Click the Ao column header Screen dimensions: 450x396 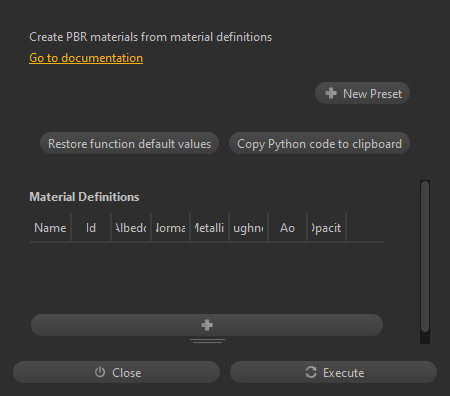point(287,228)
